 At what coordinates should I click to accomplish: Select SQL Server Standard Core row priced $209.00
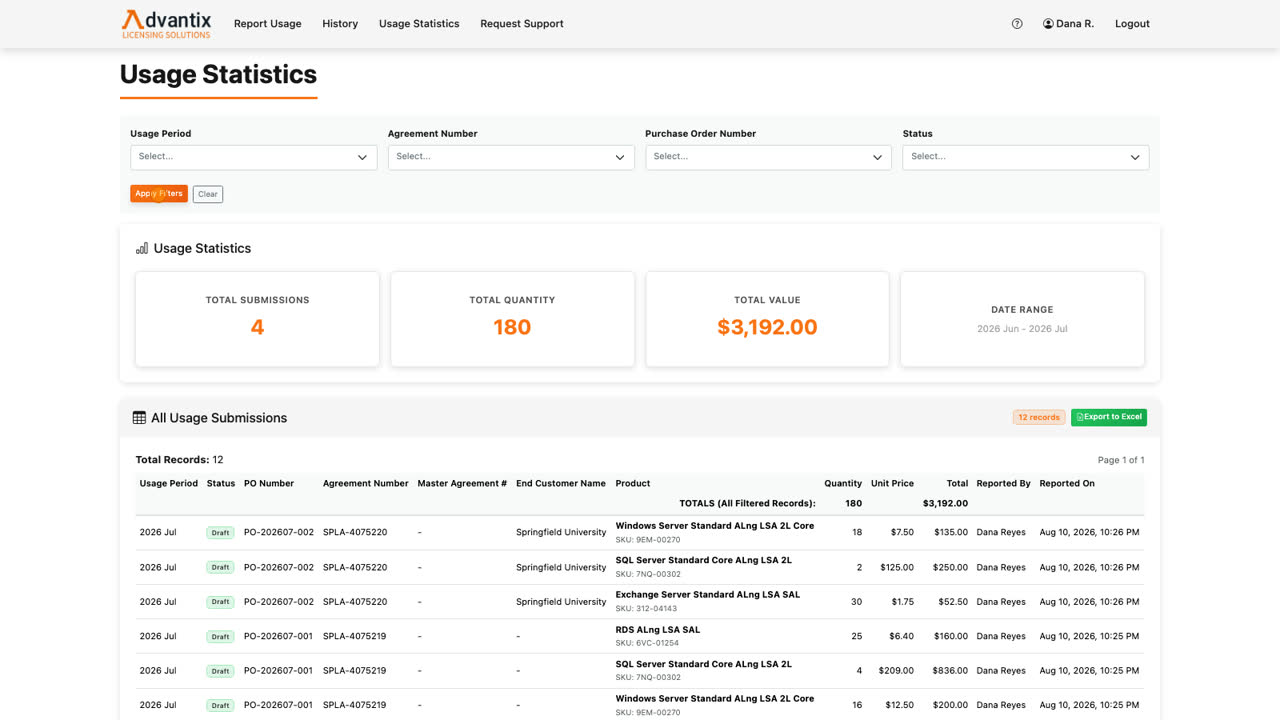click(x=640, y=671)
